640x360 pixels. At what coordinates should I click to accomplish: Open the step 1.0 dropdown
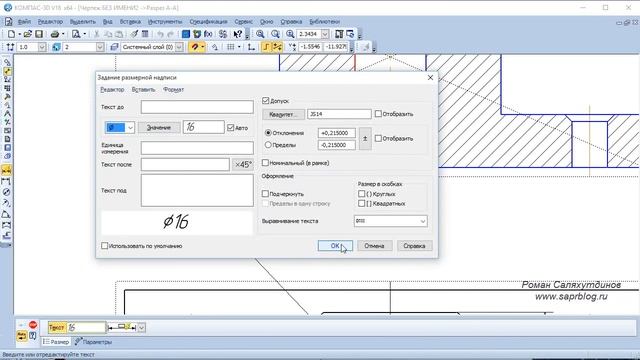(x=42, y=47)
